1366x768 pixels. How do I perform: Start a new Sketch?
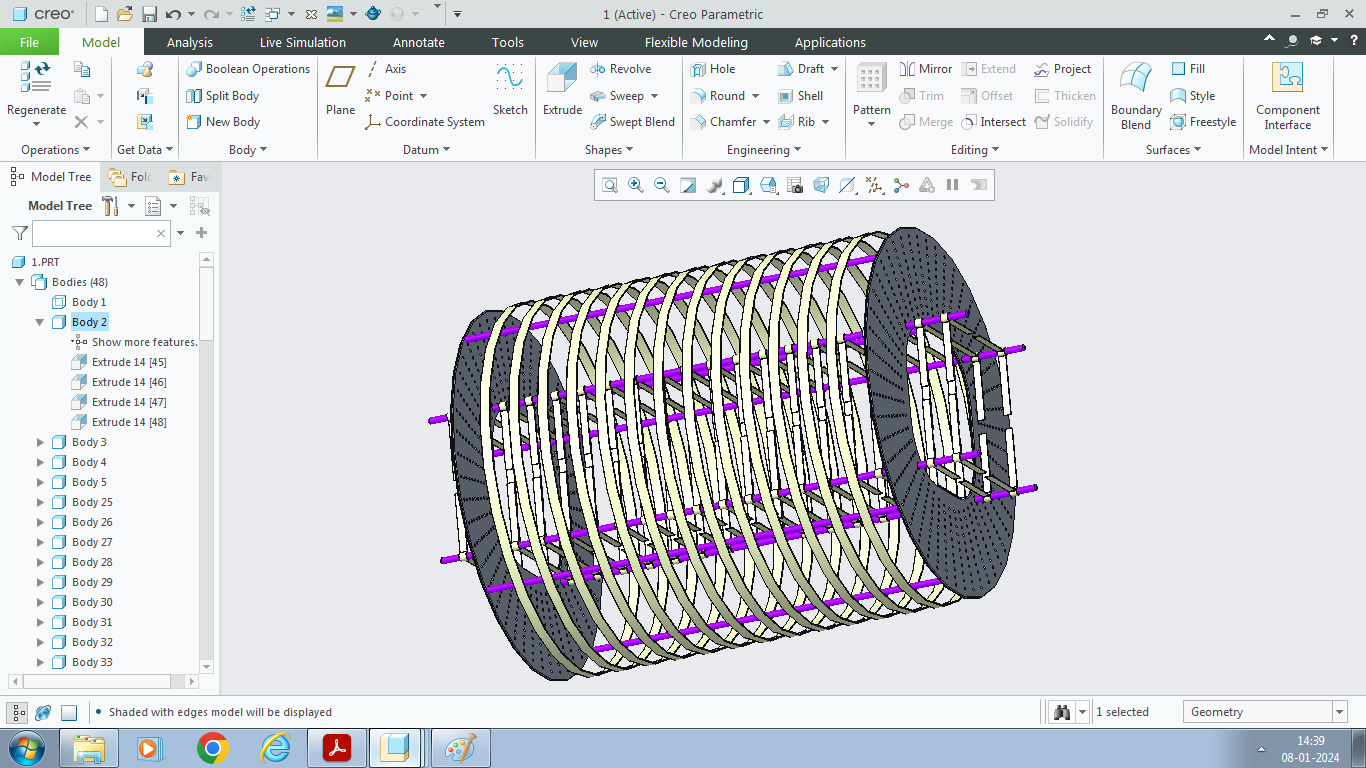click(x=510, y=90)
